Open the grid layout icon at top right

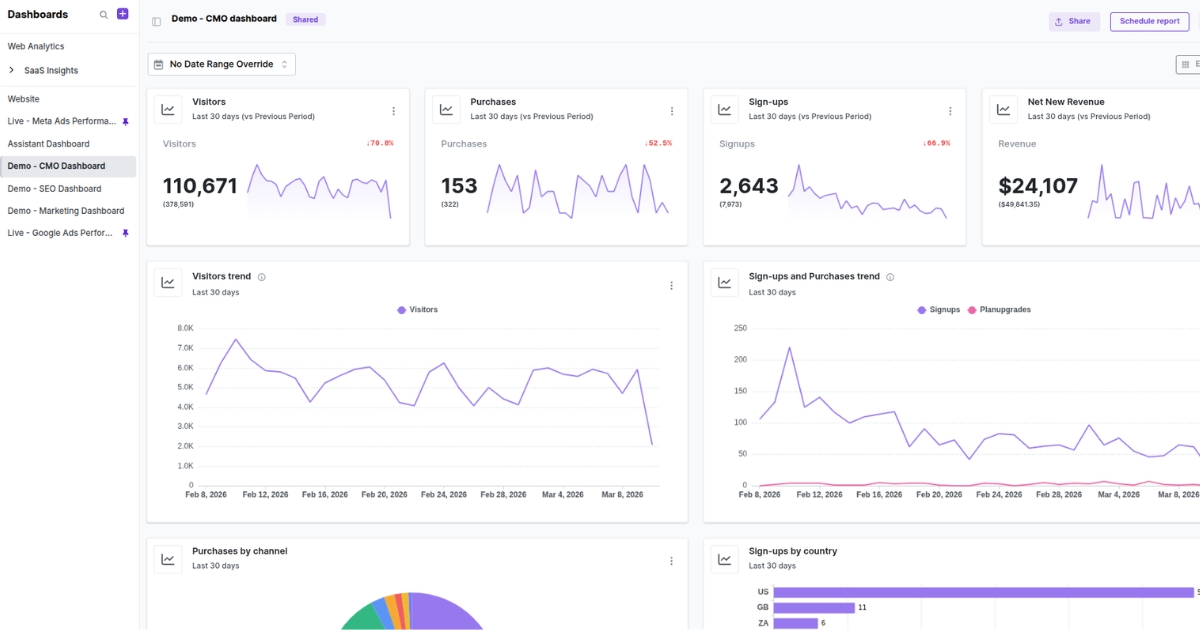pyautogui.click(x=1184, y=63)
